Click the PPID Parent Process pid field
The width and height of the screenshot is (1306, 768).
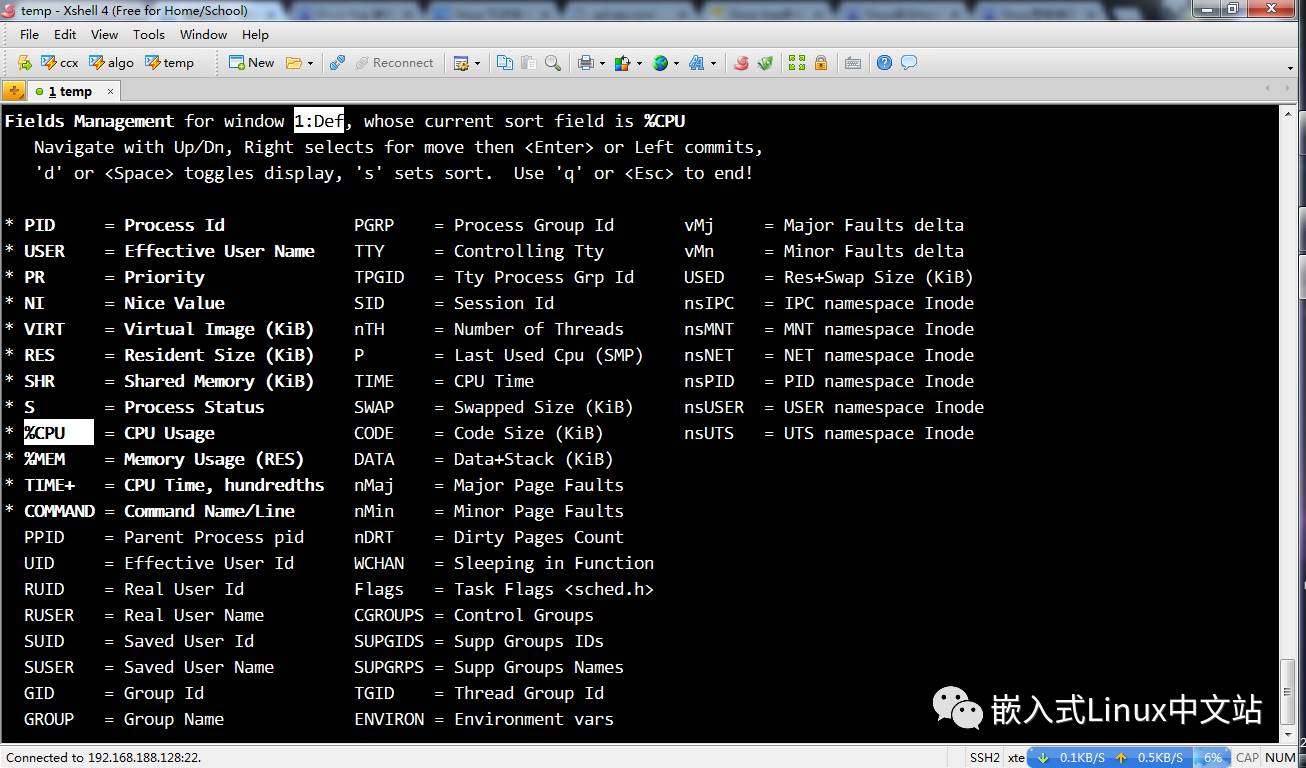164,537
